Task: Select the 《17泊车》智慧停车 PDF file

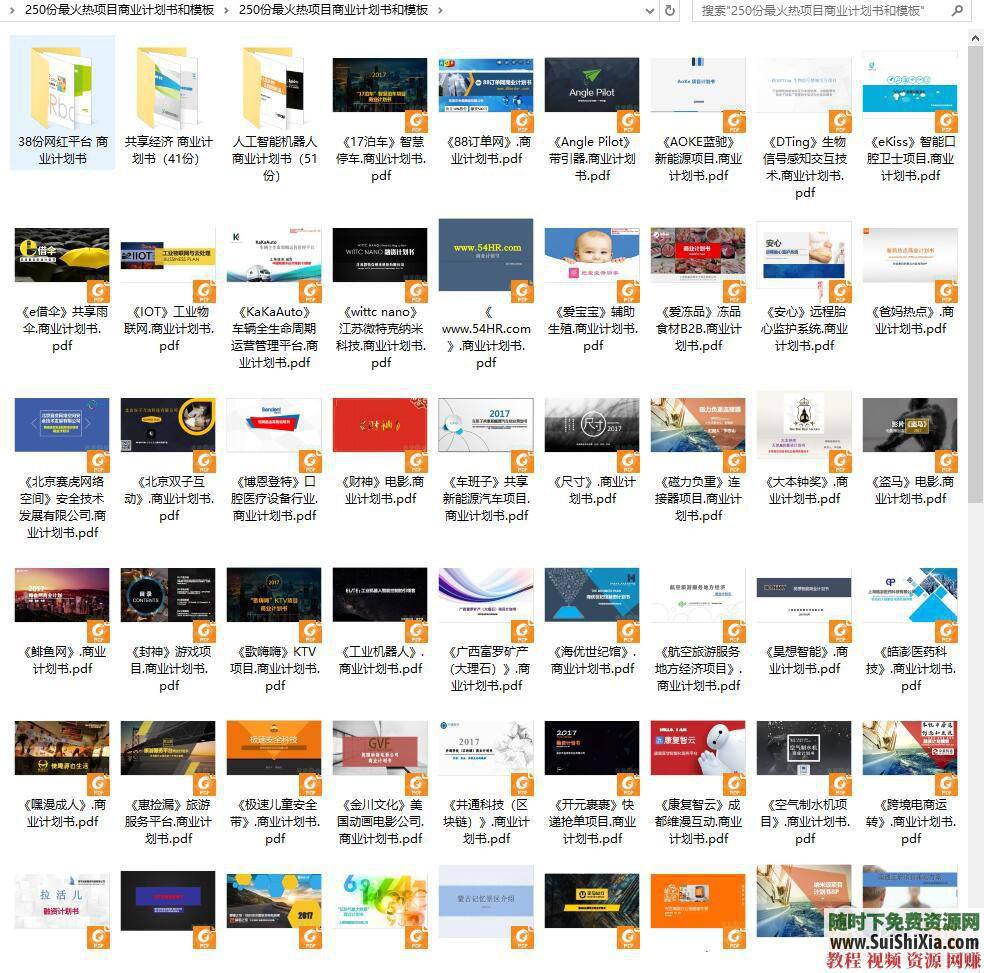Action: tap(380, 119)
